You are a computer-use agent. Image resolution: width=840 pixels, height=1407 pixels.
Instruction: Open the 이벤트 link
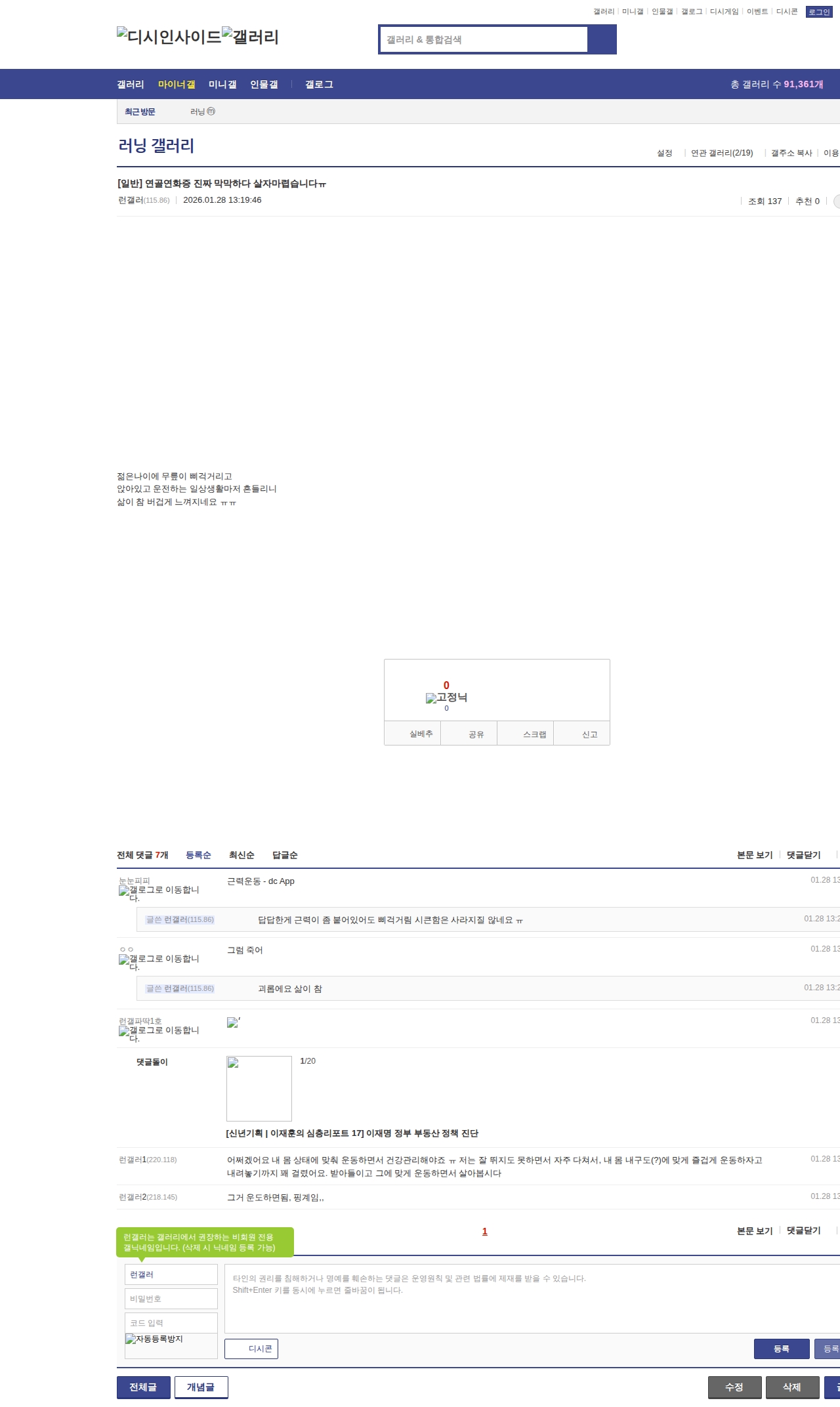point(757,12)
